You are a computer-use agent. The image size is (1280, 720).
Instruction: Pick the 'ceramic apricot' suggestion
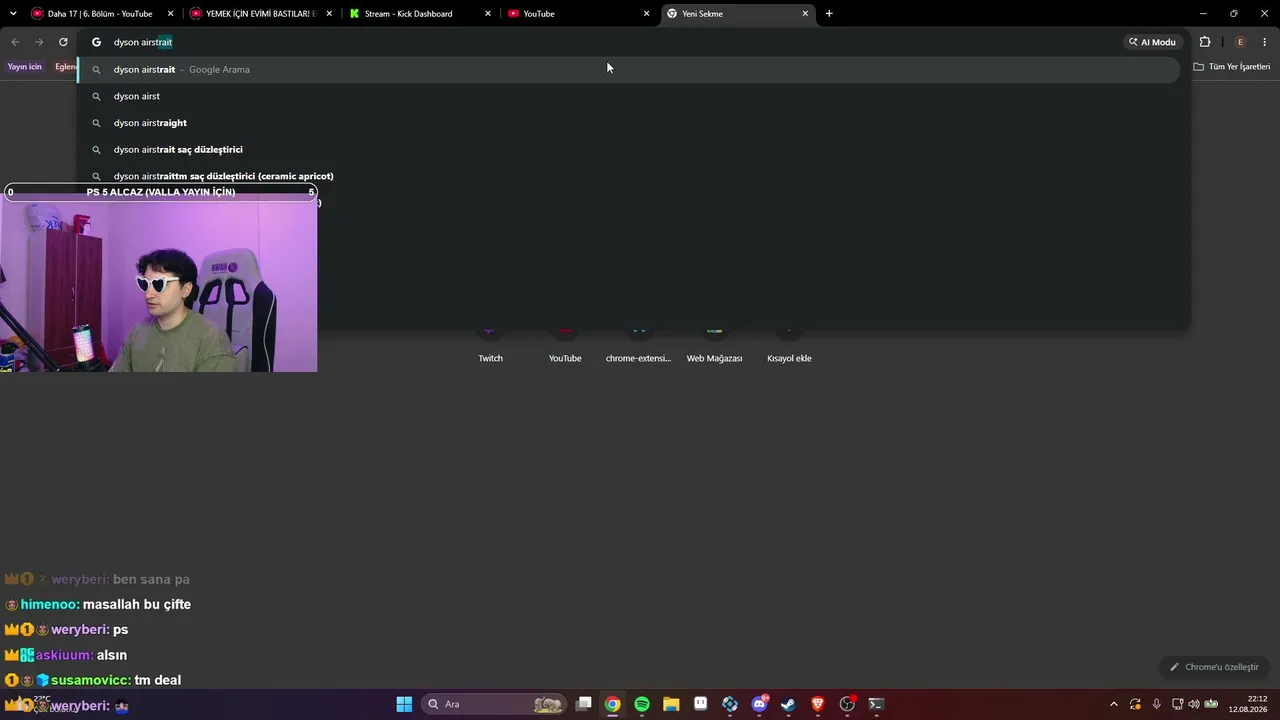coord(630,176)
